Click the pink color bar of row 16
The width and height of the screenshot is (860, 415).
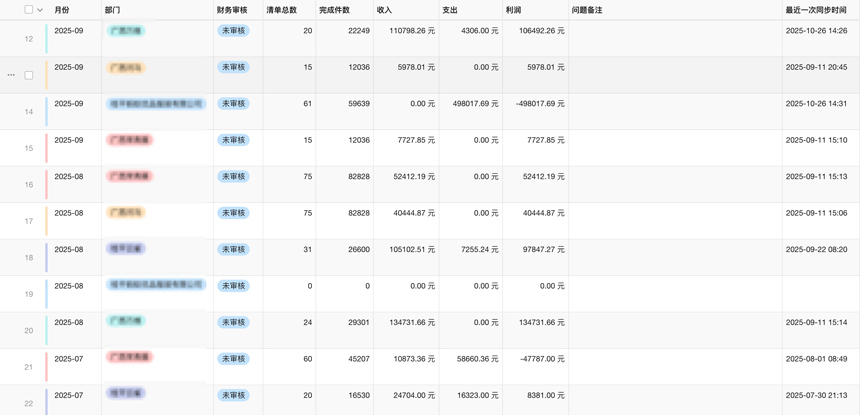(x=46, y=184)
